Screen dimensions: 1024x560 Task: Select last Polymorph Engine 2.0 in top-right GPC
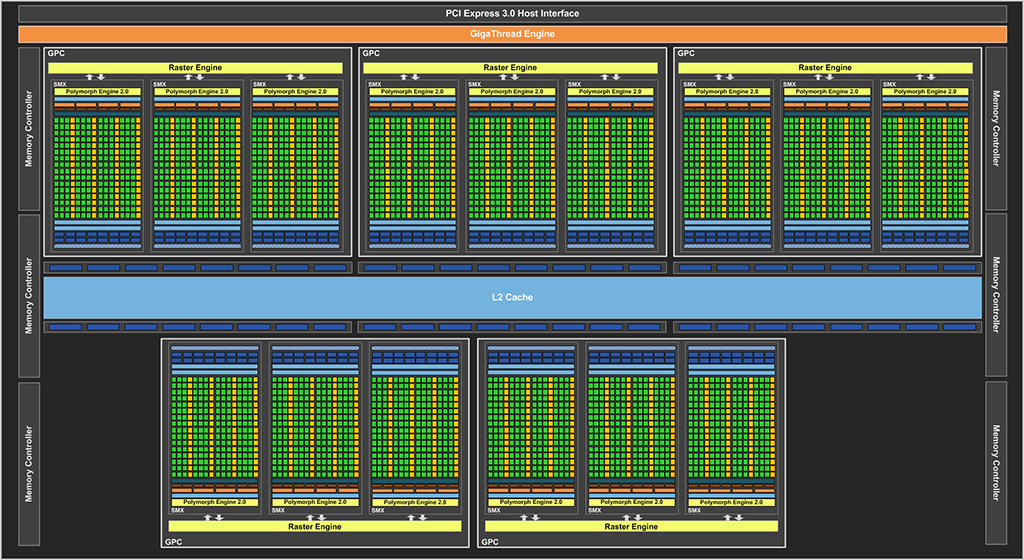pyautogui.click(x=925, y=91)
